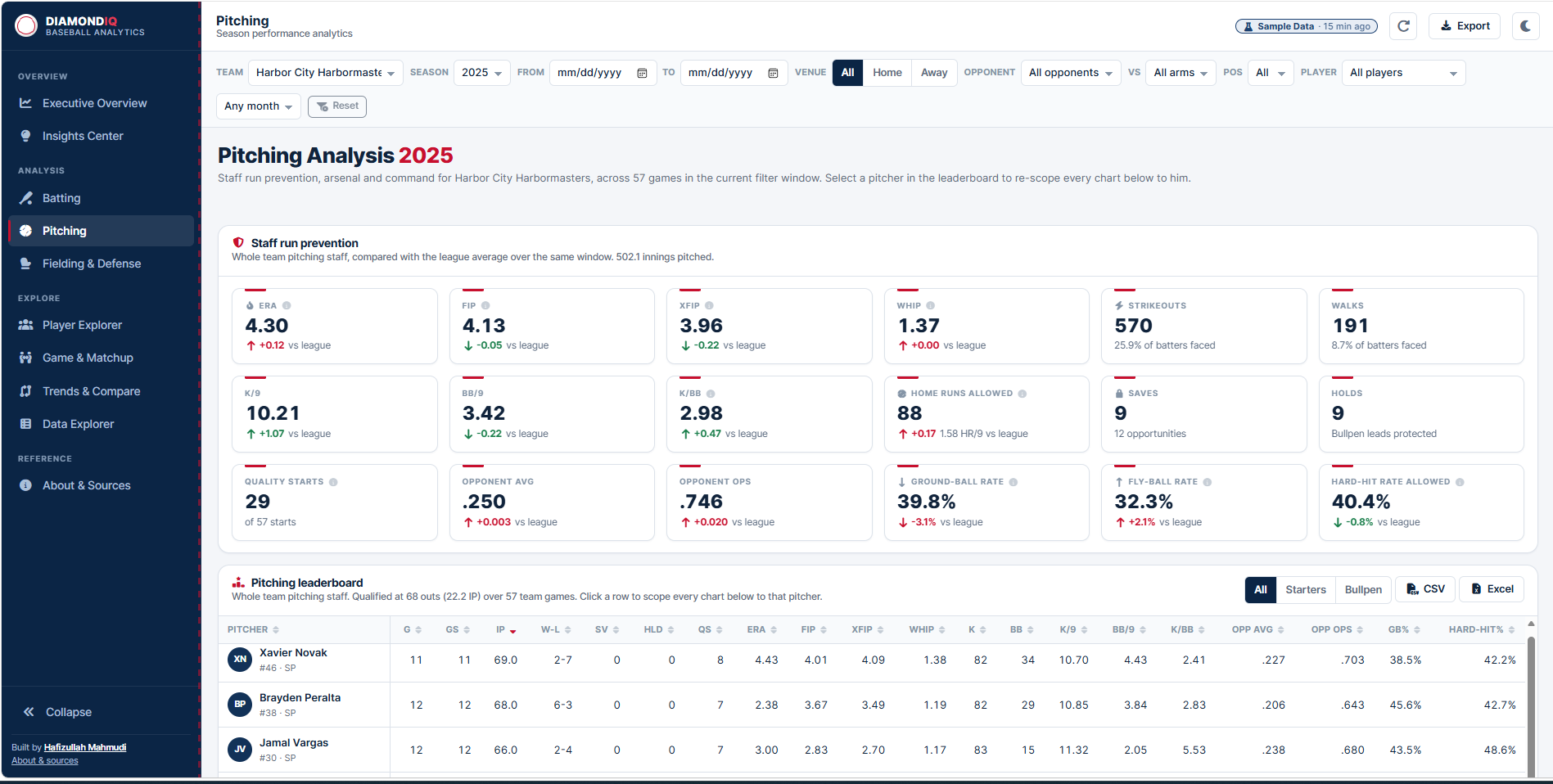Collapse the sidebar with the chevron icon
The height and width of the screenshot is (784, 1553).
coord(29,712)
